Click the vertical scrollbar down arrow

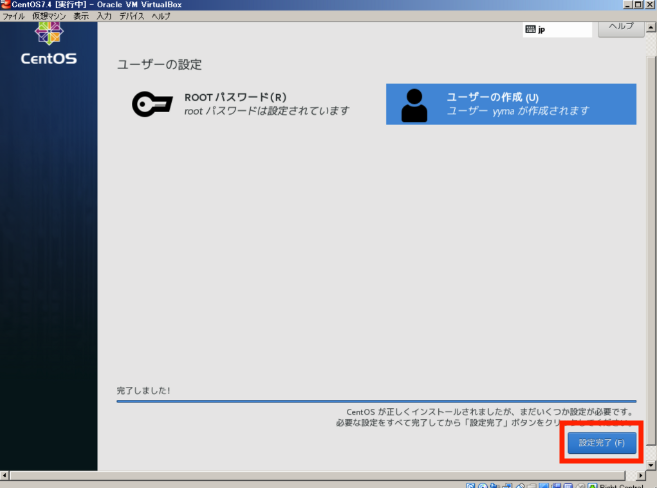tap(650, 465)
